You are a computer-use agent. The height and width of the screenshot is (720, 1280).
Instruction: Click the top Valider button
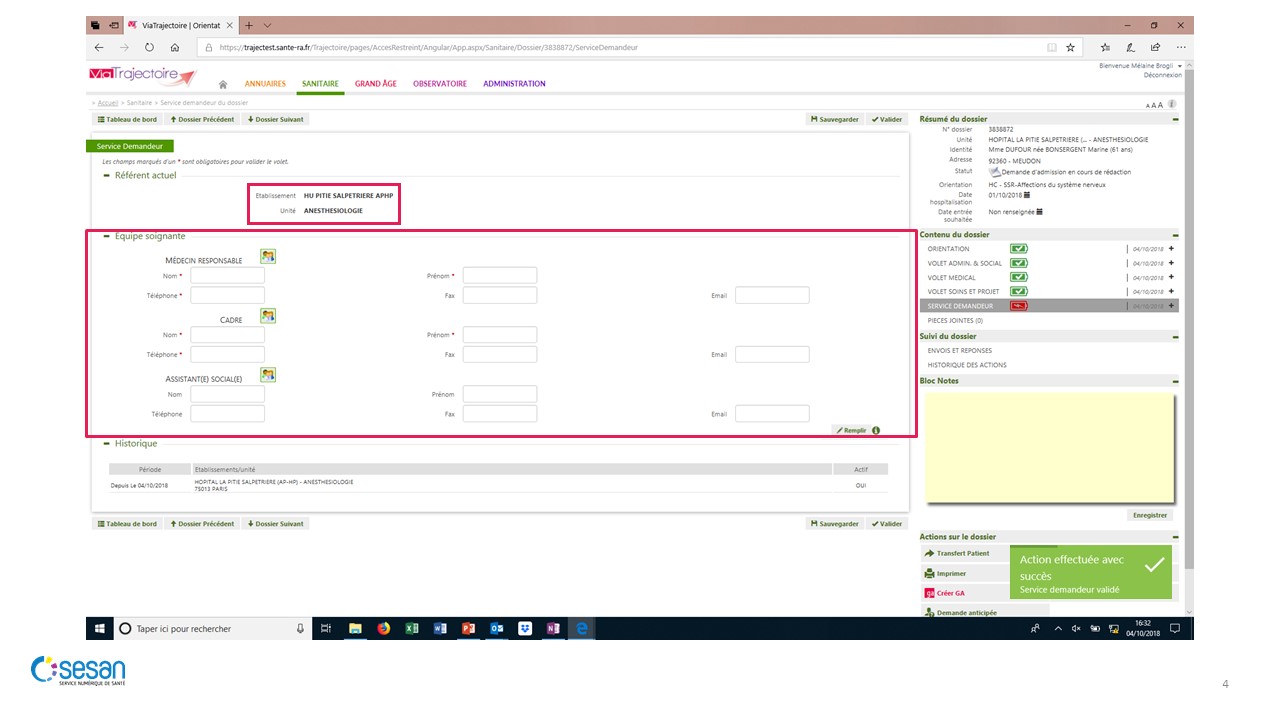886,119
